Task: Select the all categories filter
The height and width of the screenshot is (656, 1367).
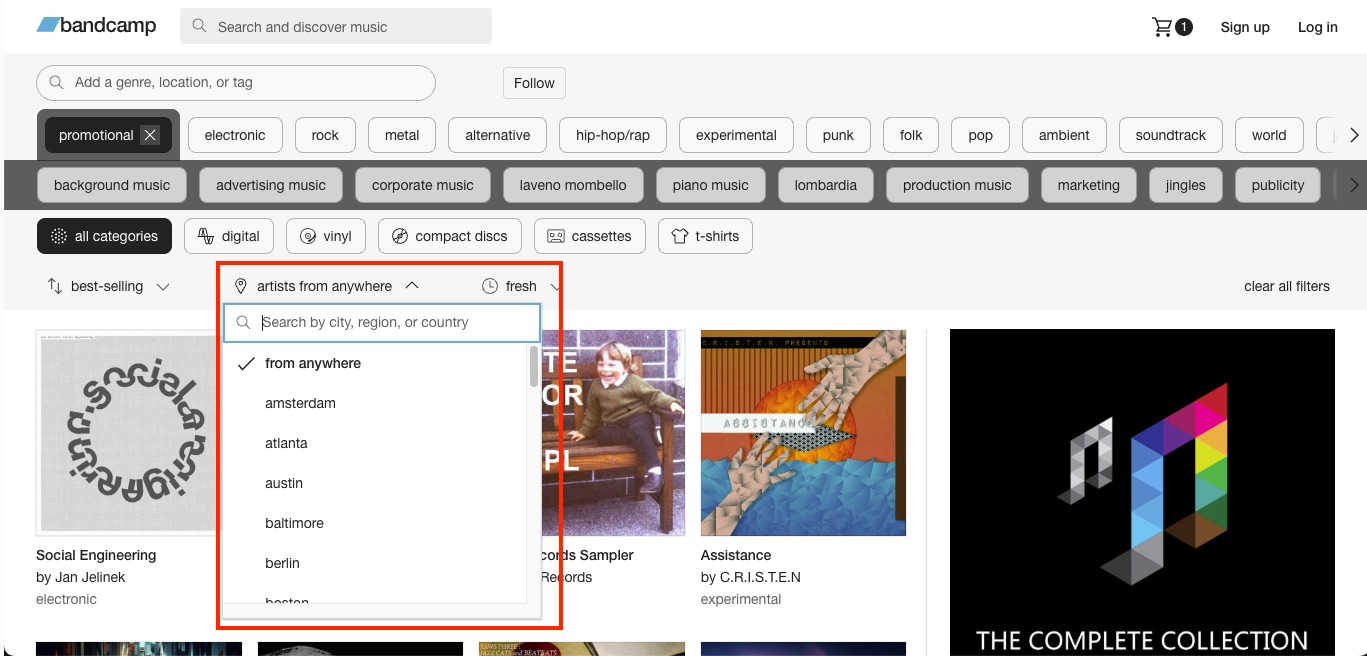Action: click(104, 236)
